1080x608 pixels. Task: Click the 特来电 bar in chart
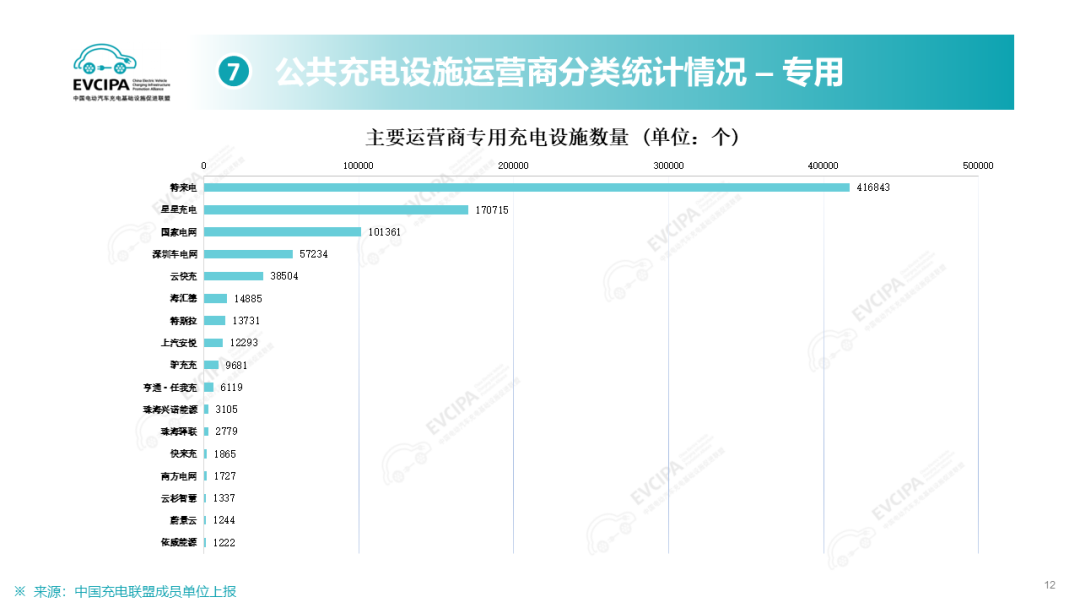click(526, 188)
